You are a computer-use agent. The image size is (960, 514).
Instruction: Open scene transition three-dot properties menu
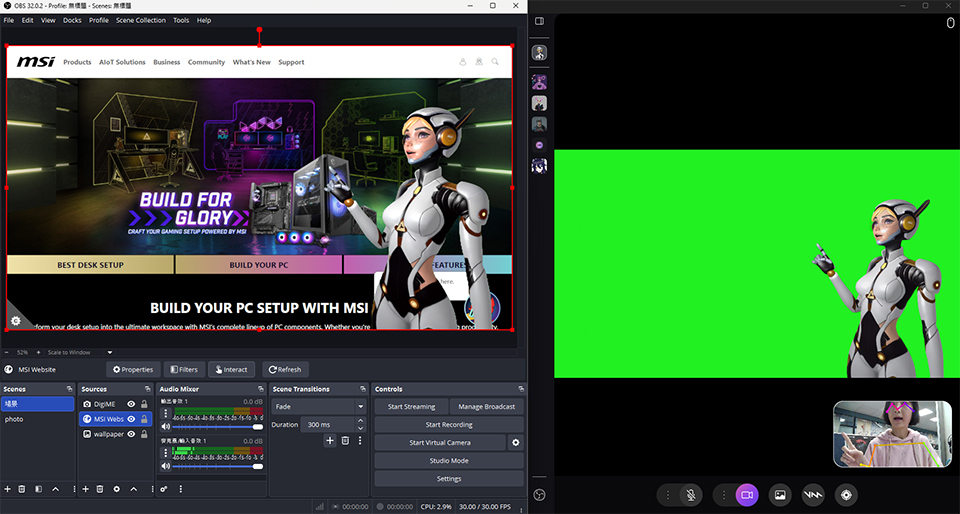(x=360, y=441)
